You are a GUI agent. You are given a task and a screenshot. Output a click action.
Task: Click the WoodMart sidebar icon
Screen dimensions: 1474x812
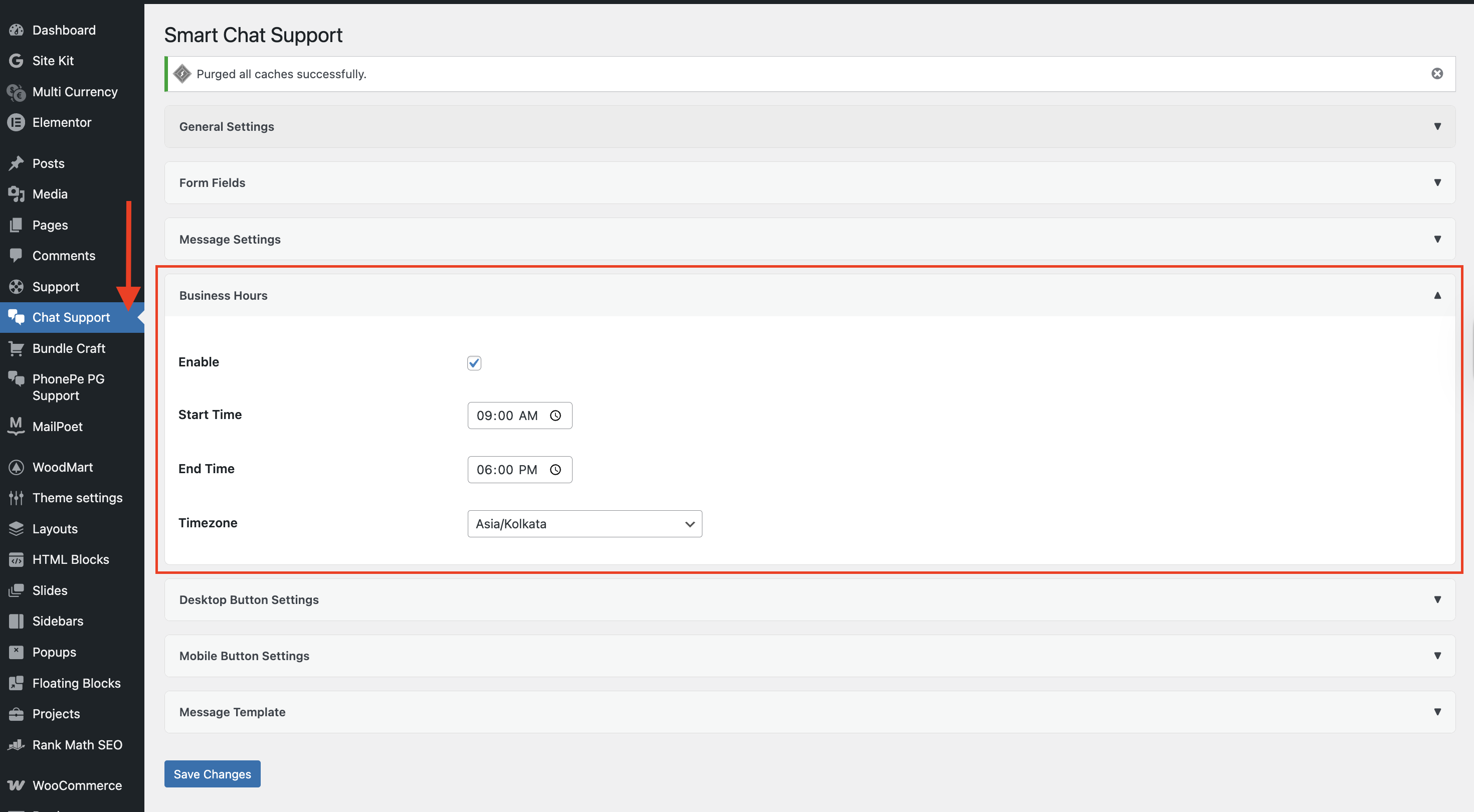tap(16, 467)
